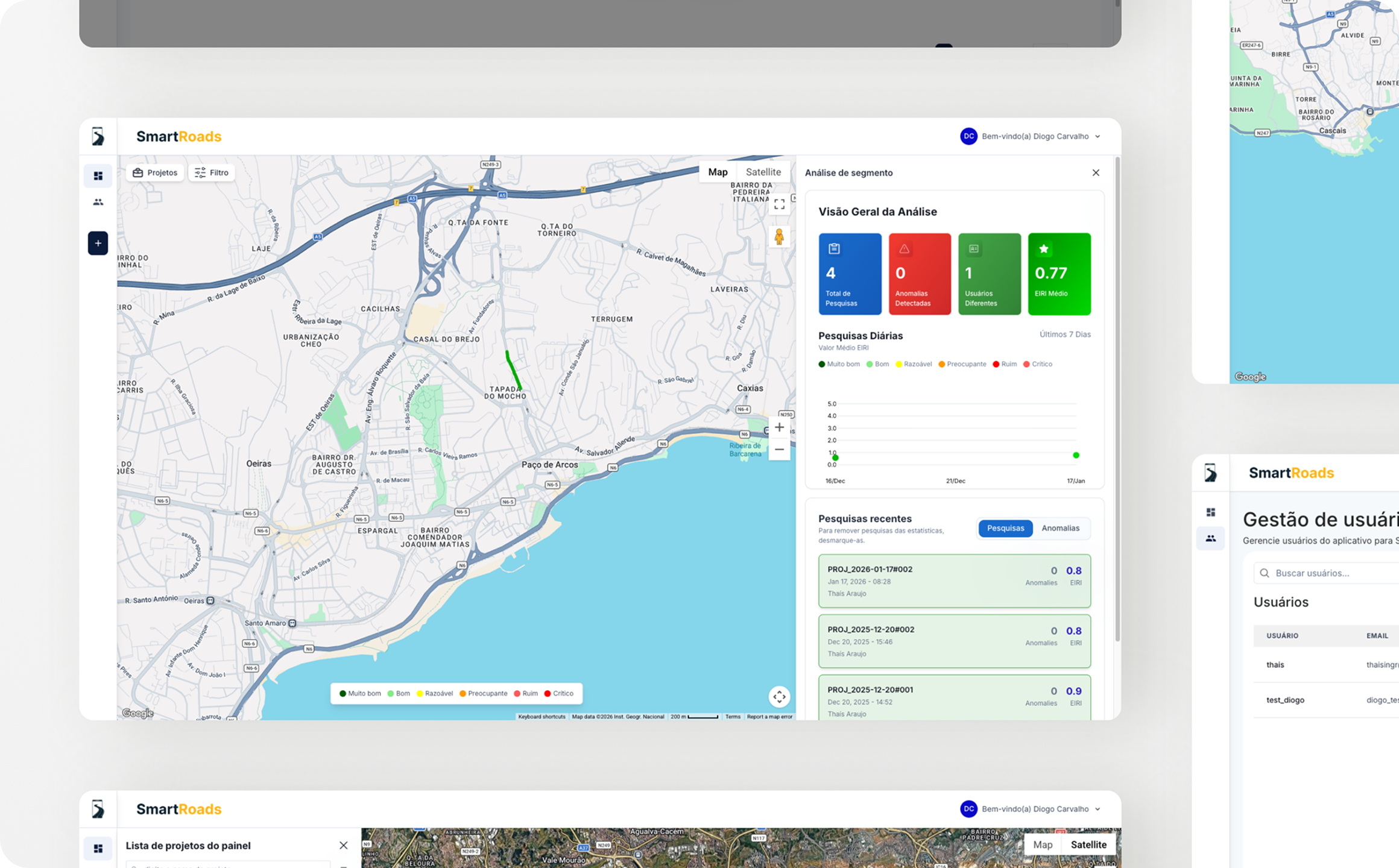Click the 17/Jan data point on the chart
The height and width of the screenshot is (868, 1399).
point(1076,455)
